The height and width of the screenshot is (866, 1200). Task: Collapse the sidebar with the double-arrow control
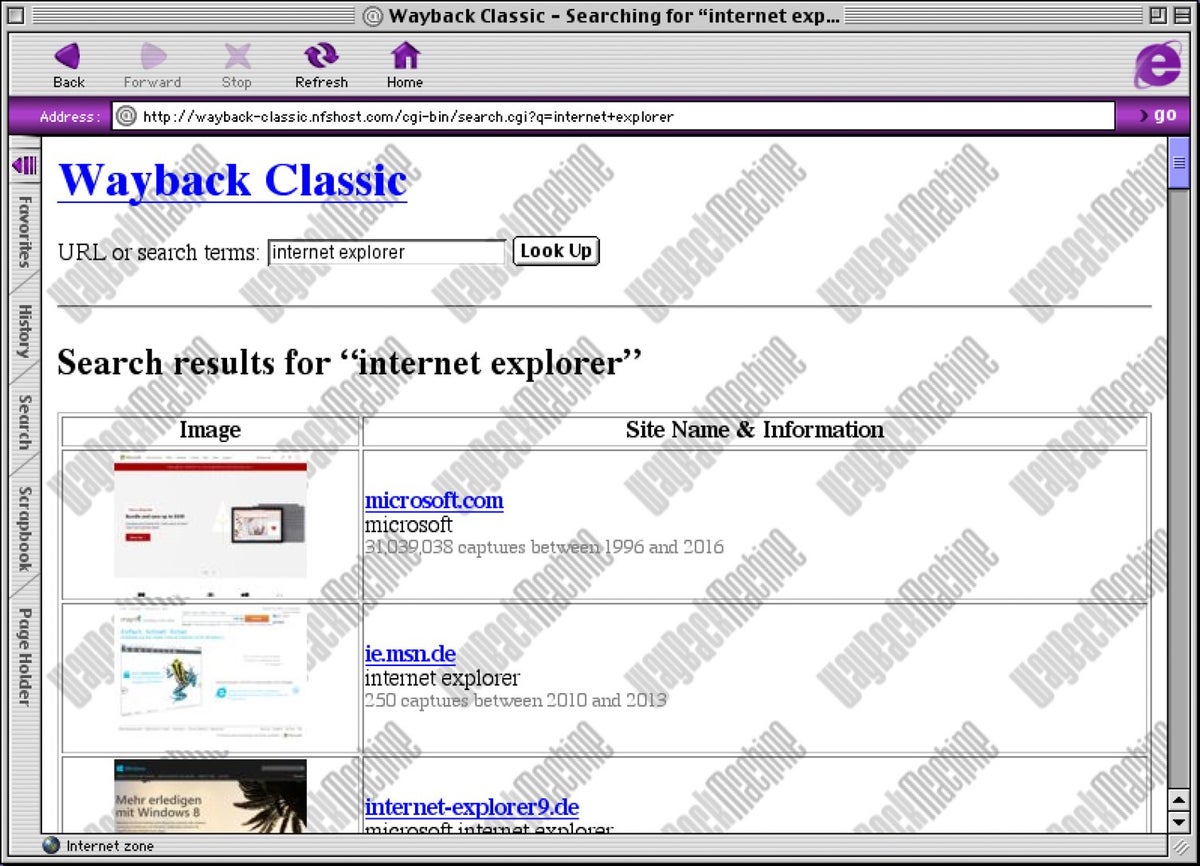point(25,166)
